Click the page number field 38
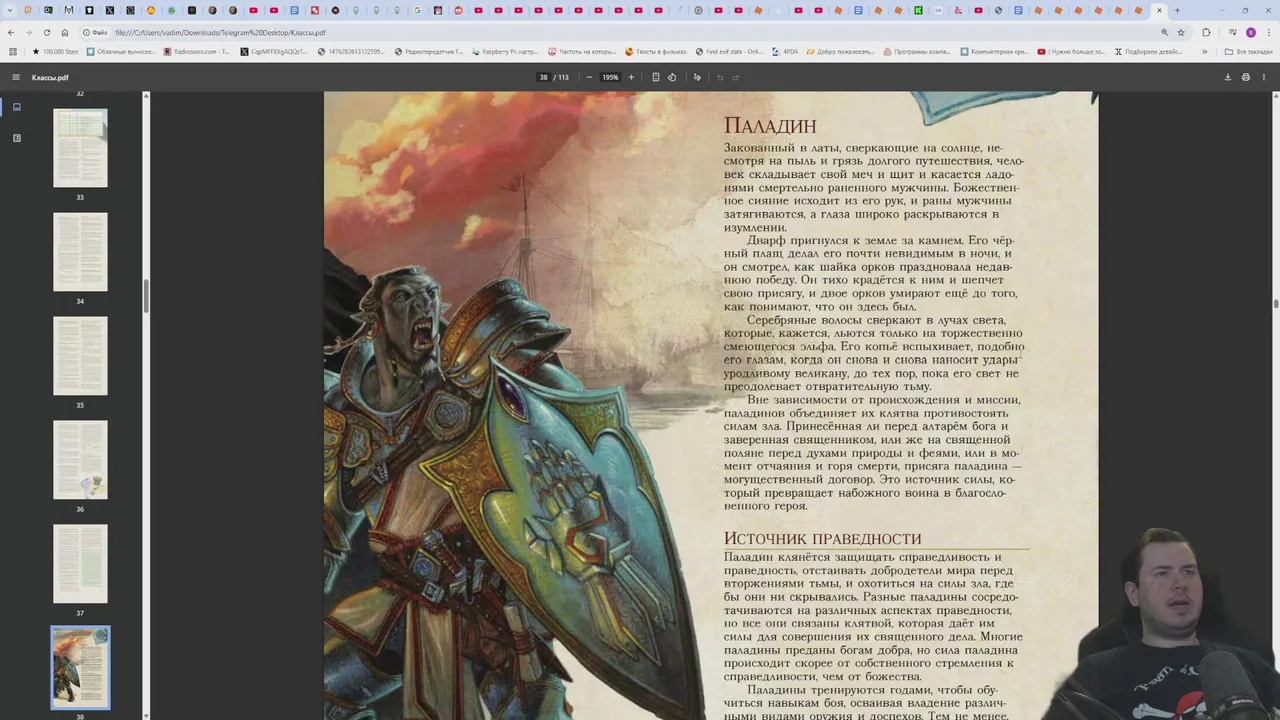This screenshot has width=1280, height=720. (544, 77)
